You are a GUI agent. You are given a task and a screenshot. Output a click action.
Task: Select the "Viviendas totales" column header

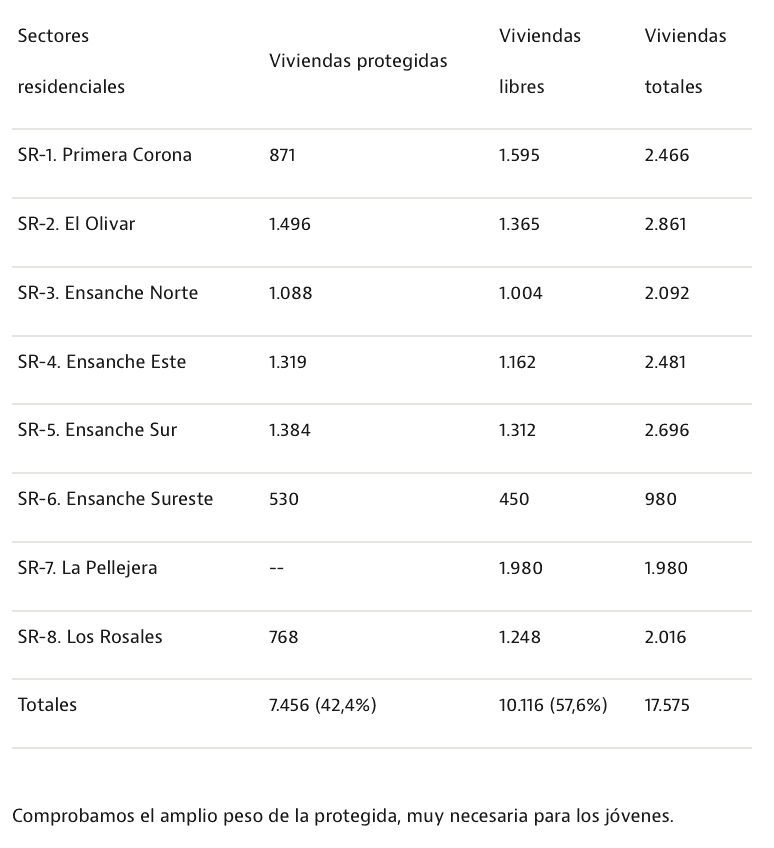685,61
